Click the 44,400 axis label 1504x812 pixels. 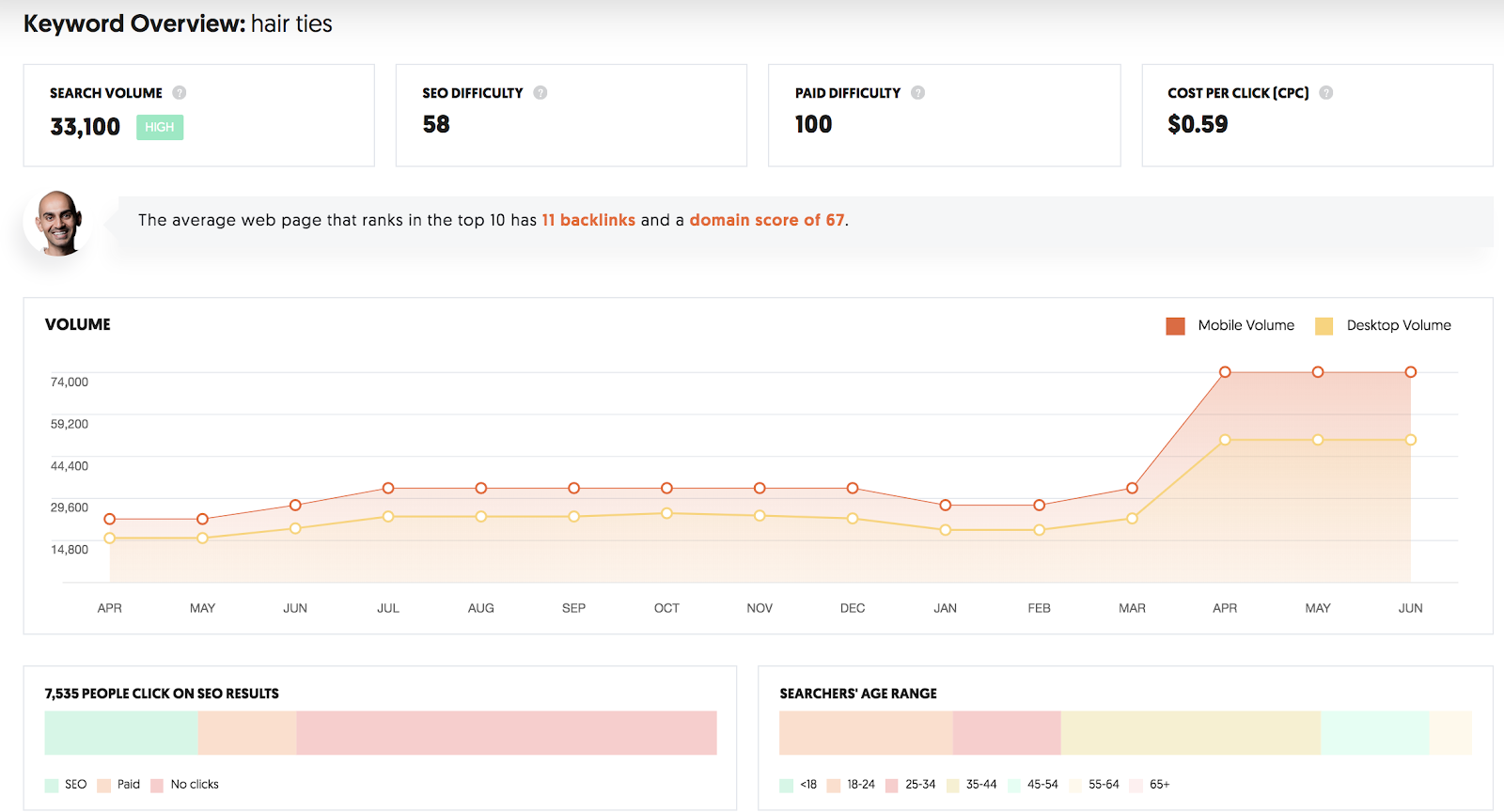[x=70, y=466]
